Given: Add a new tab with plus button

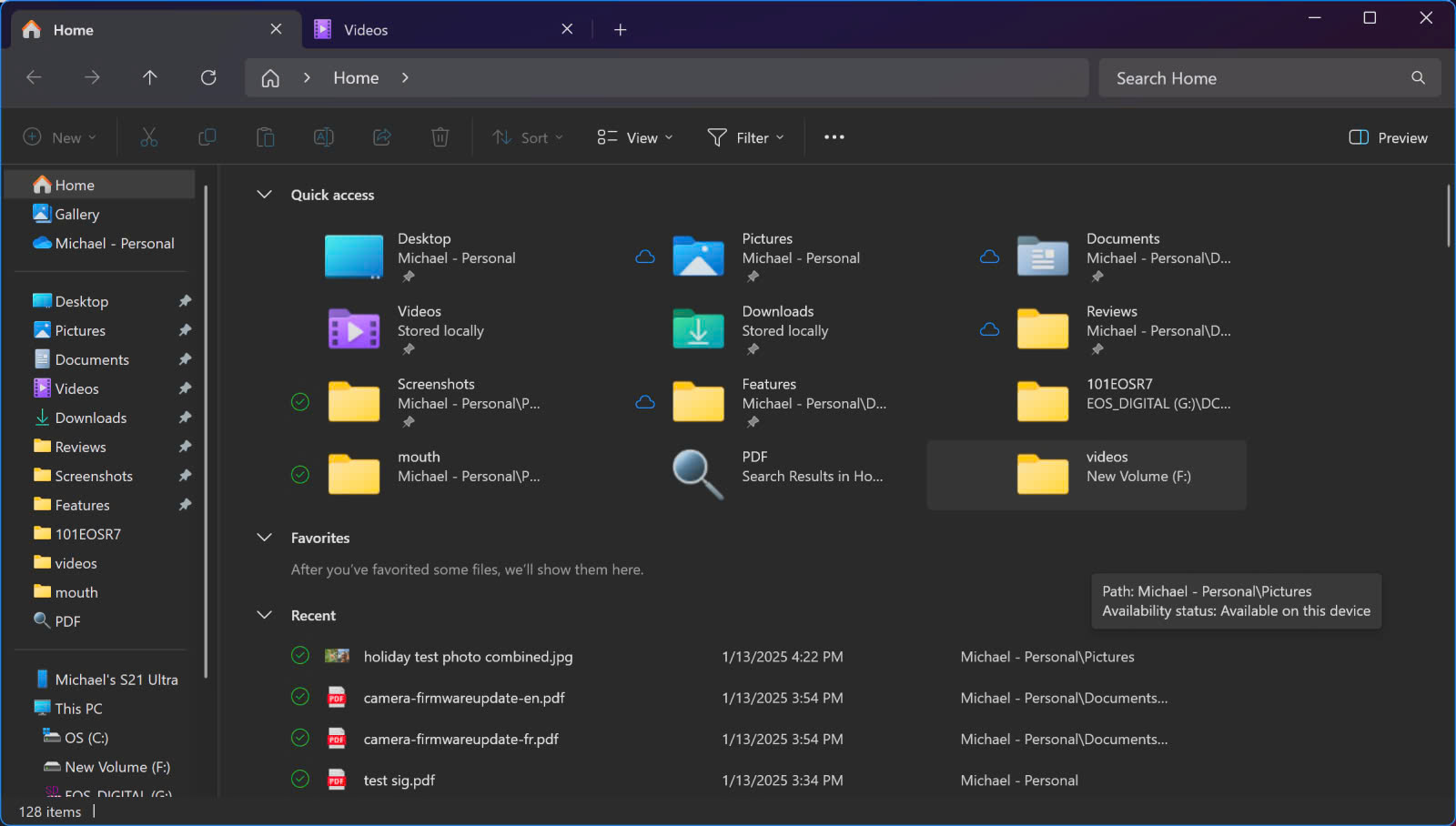Looking at the screenshot, I should click(x=621, y=30).
